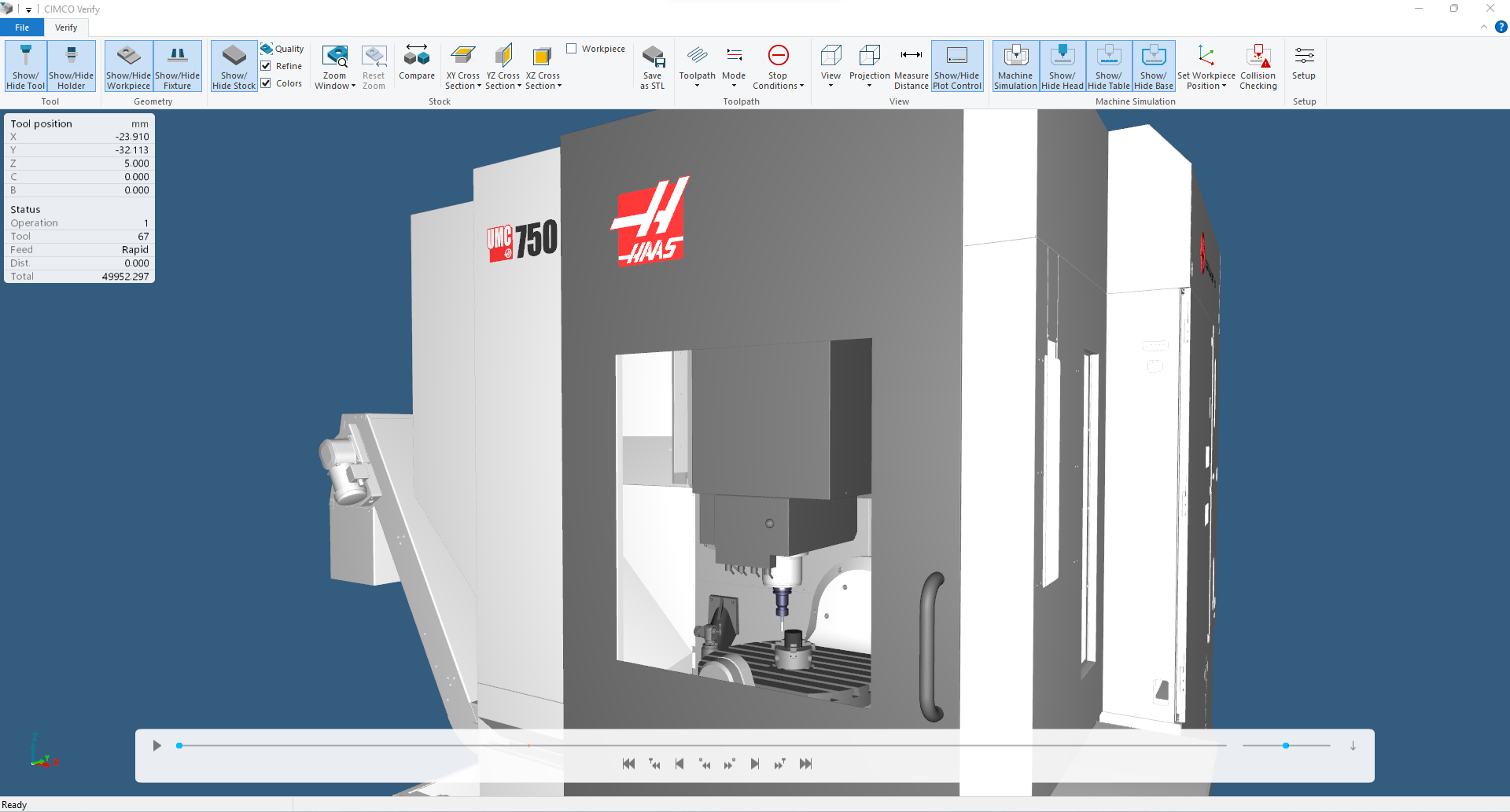The height and width of the screenshot is (812, 1510).
Task: Click the simulation speed slider handle
Action: point(1286,745)
